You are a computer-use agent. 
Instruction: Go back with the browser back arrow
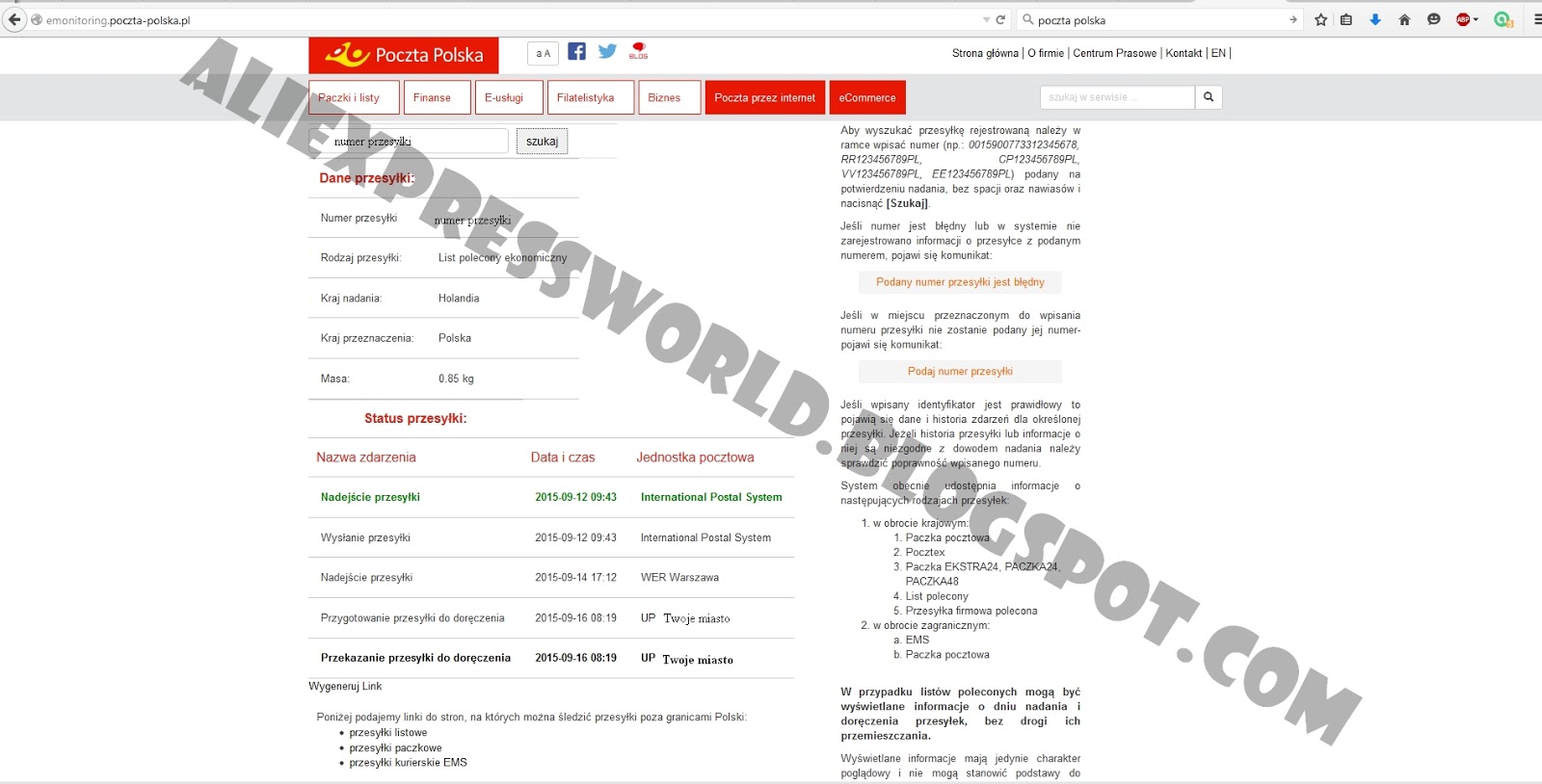(x=14, y=19)
